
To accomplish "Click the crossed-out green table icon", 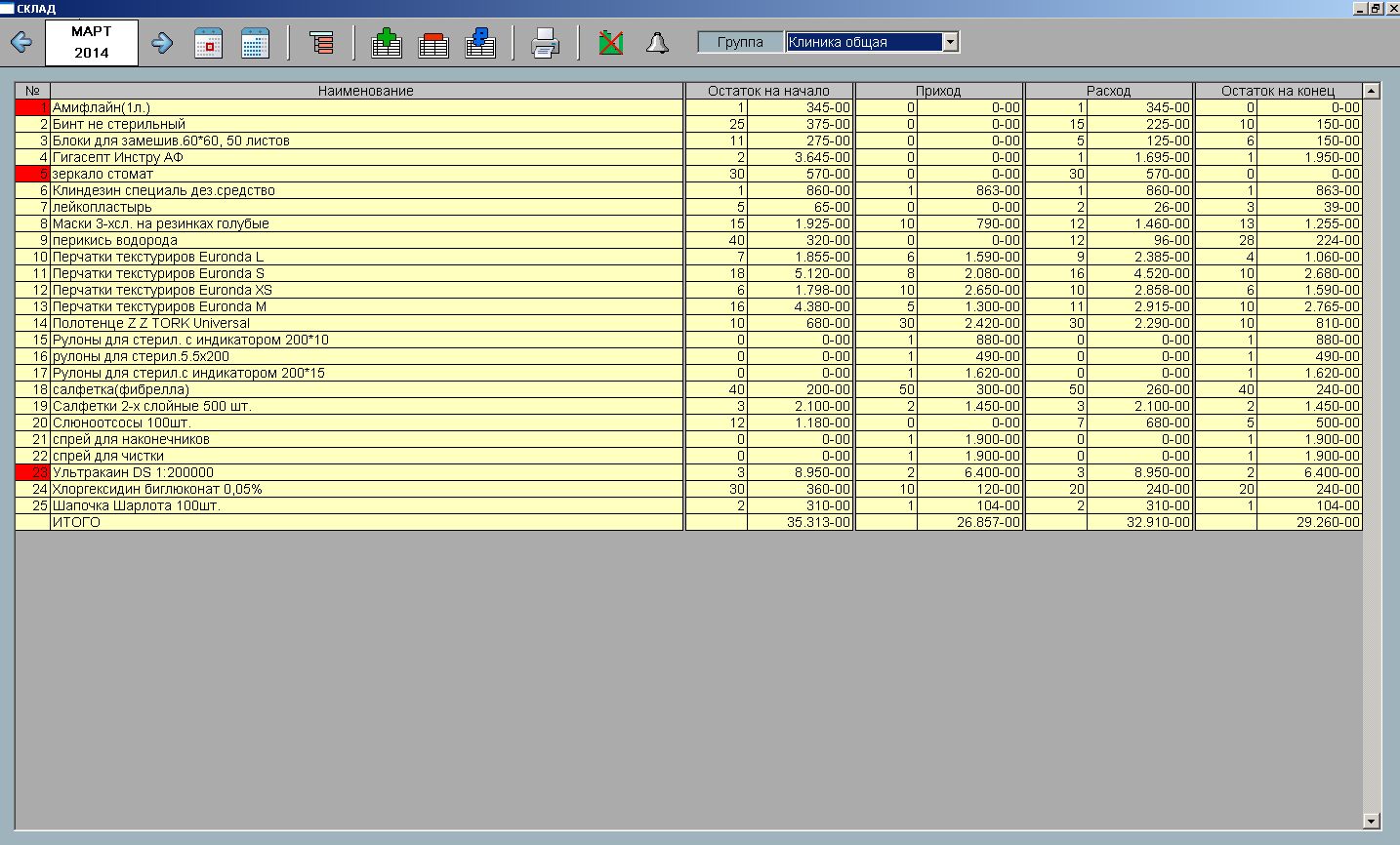I will click(611, 43).
